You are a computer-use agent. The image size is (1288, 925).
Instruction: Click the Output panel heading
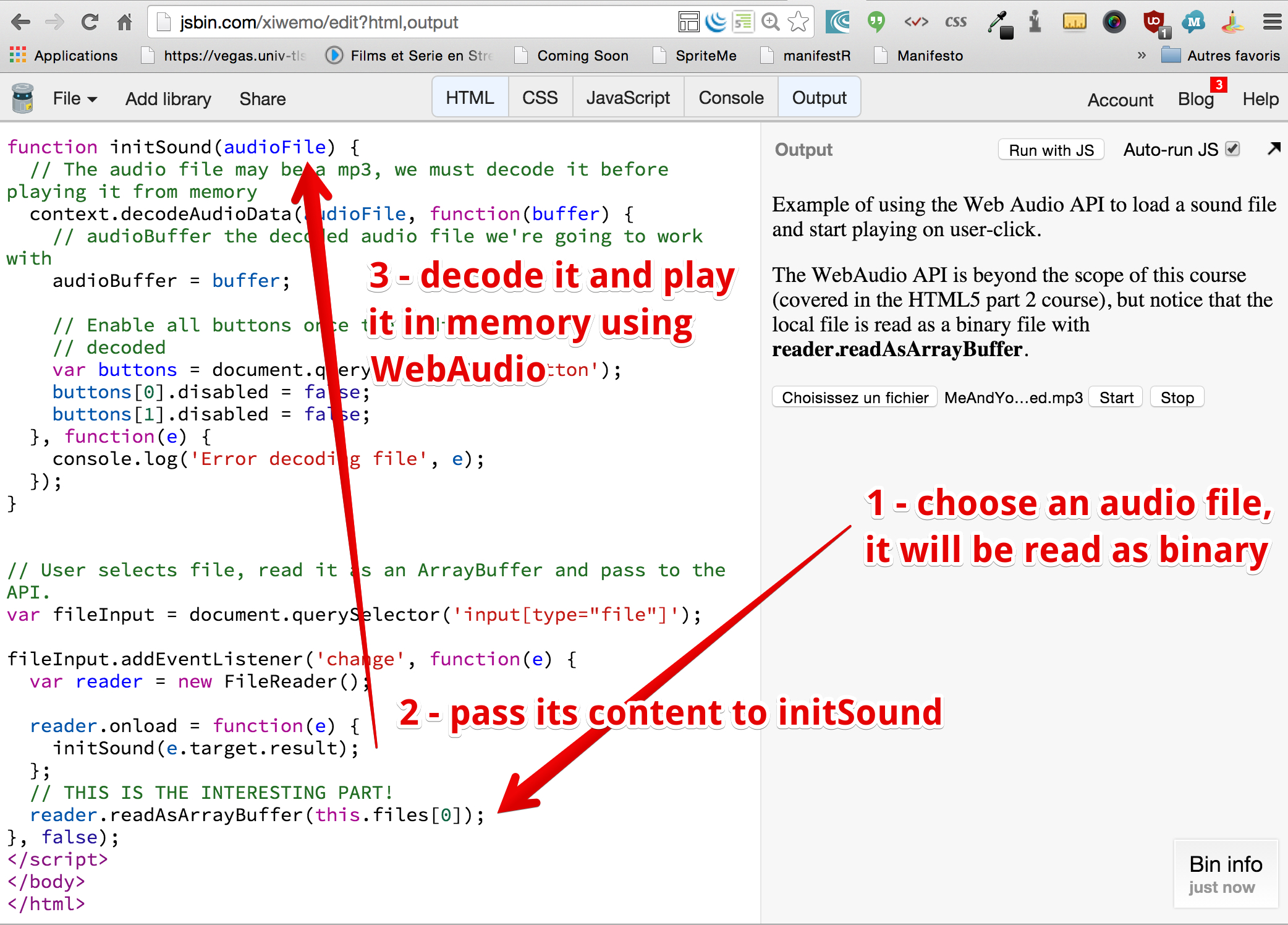pos(803,150)
